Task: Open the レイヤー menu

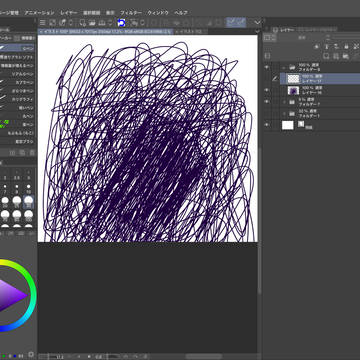Action: (x=69, y=13)
